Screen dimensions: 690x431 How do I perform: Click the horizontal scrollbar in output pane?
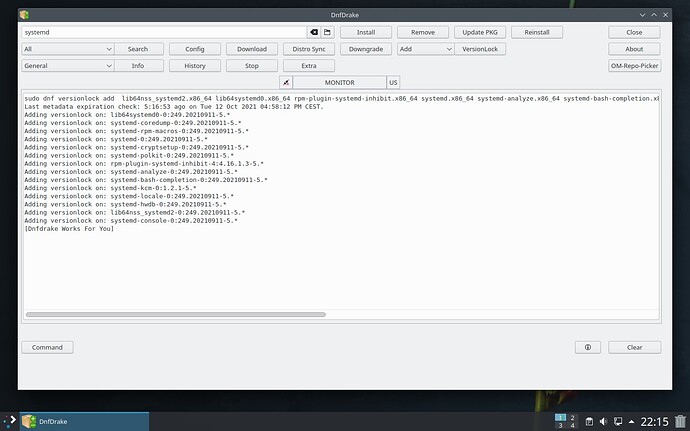pyautogui.click(x=176, y=314)
